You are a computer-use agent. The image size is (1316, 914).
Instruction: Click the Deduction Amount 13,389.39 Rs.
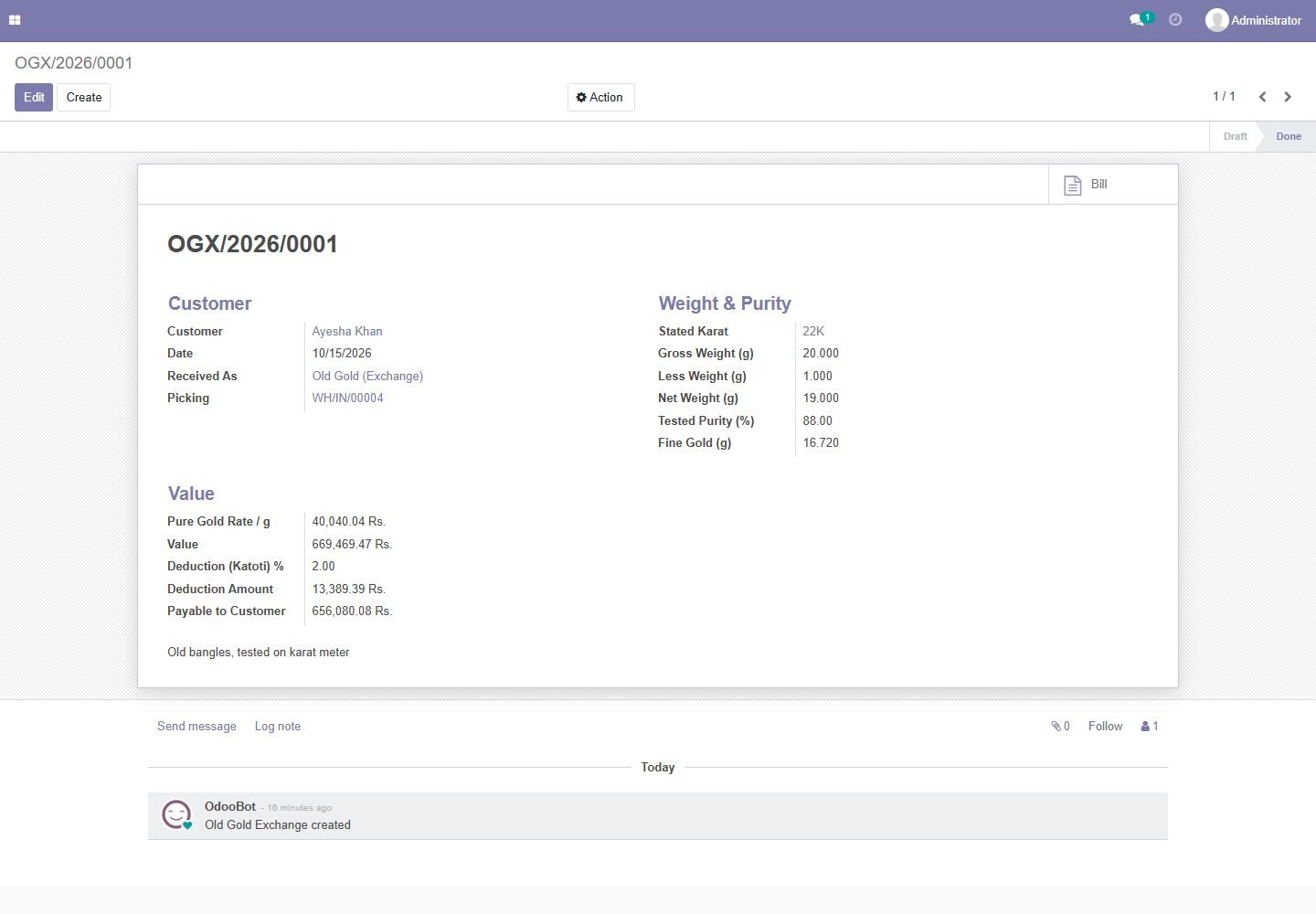pos(348,590)
